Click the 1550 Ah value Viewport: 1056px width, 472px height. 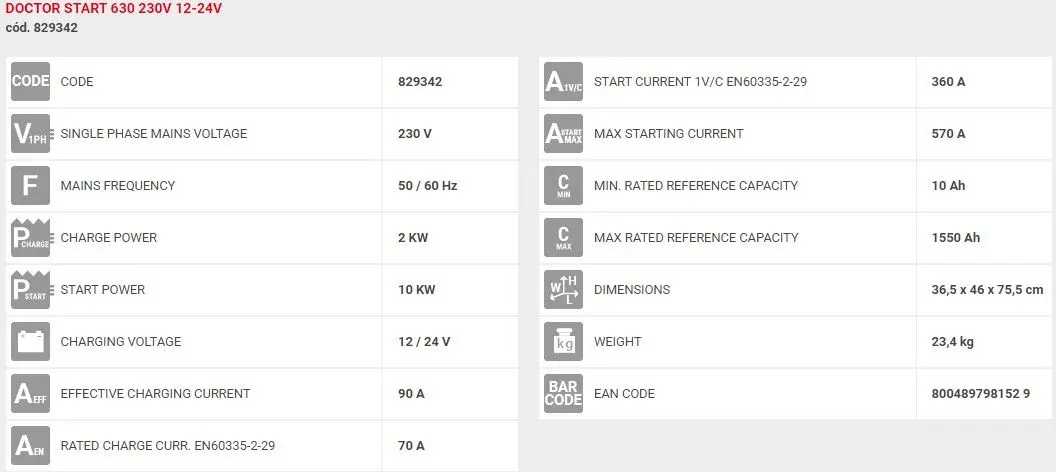point(956,238)
